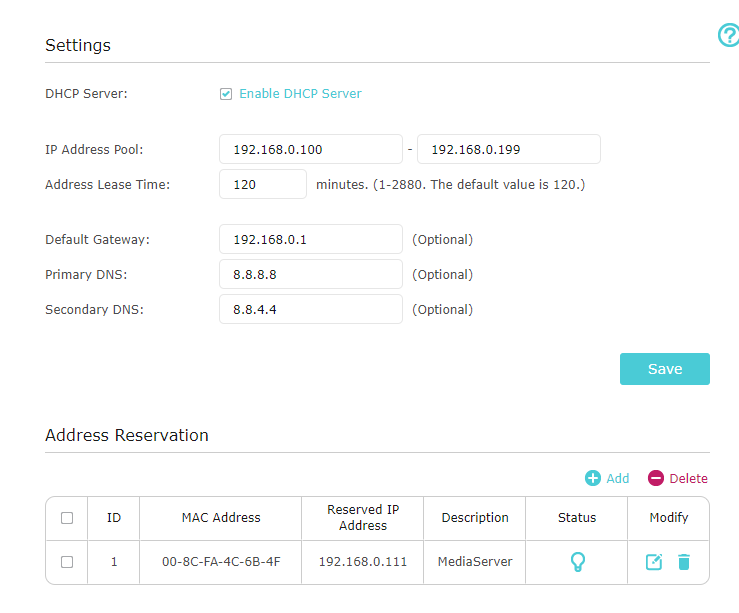Viewport: 739px width, 613px height.
Task: Open the help question mark icon
Action: [x=729, y=35]
